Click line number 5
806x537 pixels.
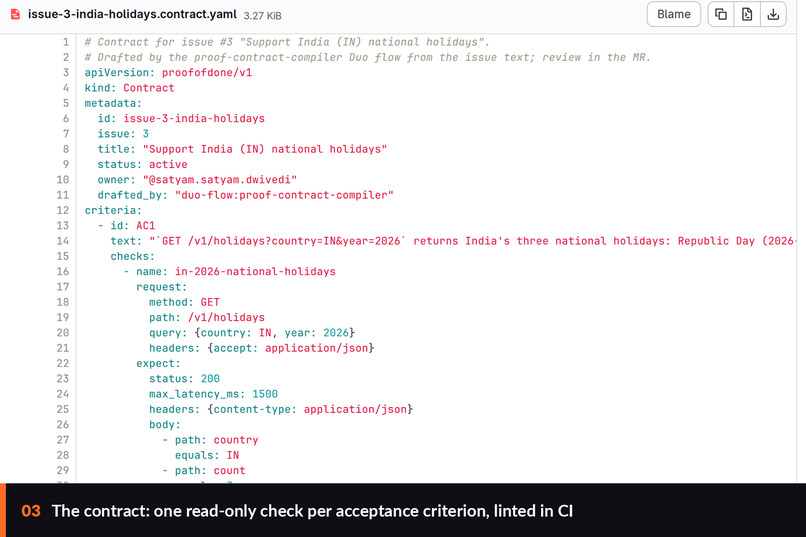coord(66,103)
